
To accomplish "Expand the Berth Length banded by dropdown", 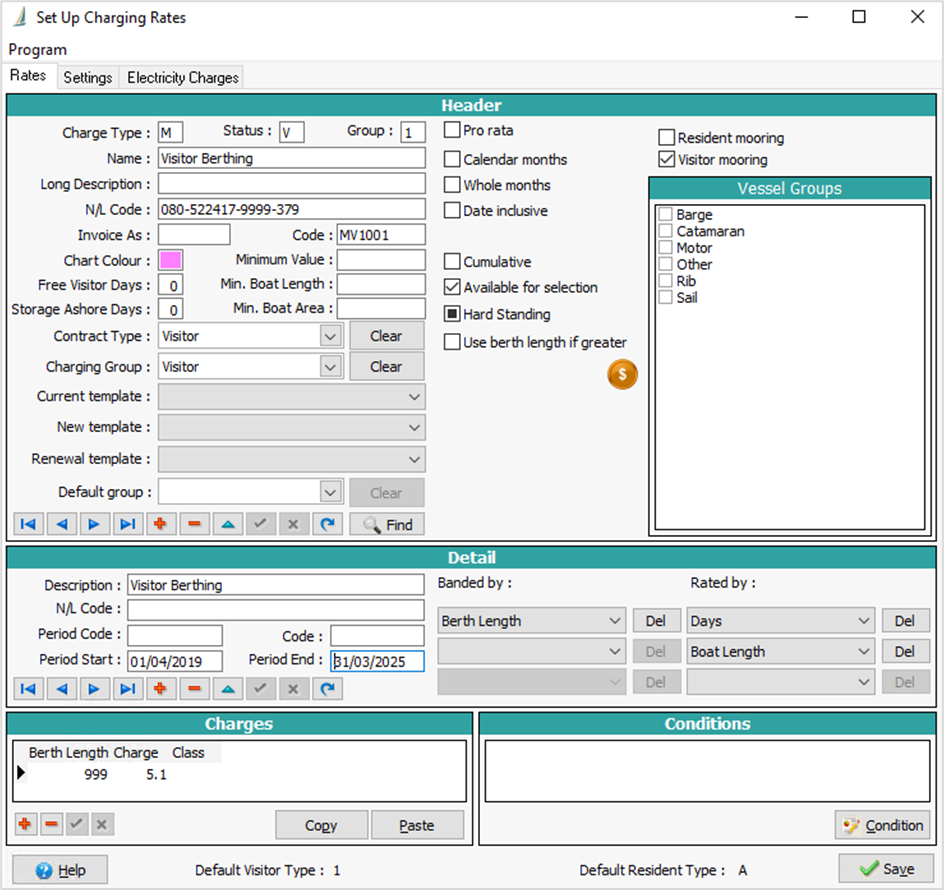I will pyautogui.click(x=615, y=621).
